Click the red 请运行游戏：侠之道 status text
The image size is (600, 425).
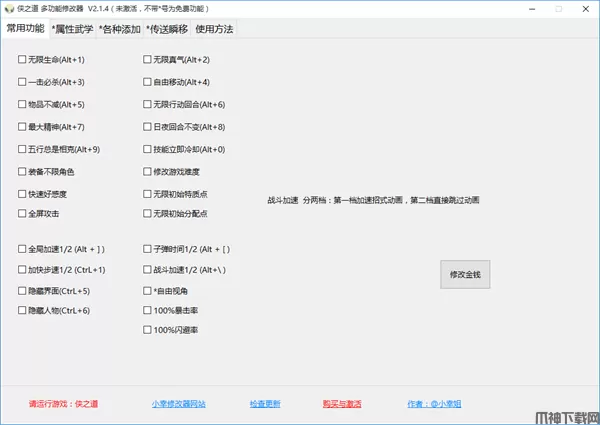coord(64,404)
